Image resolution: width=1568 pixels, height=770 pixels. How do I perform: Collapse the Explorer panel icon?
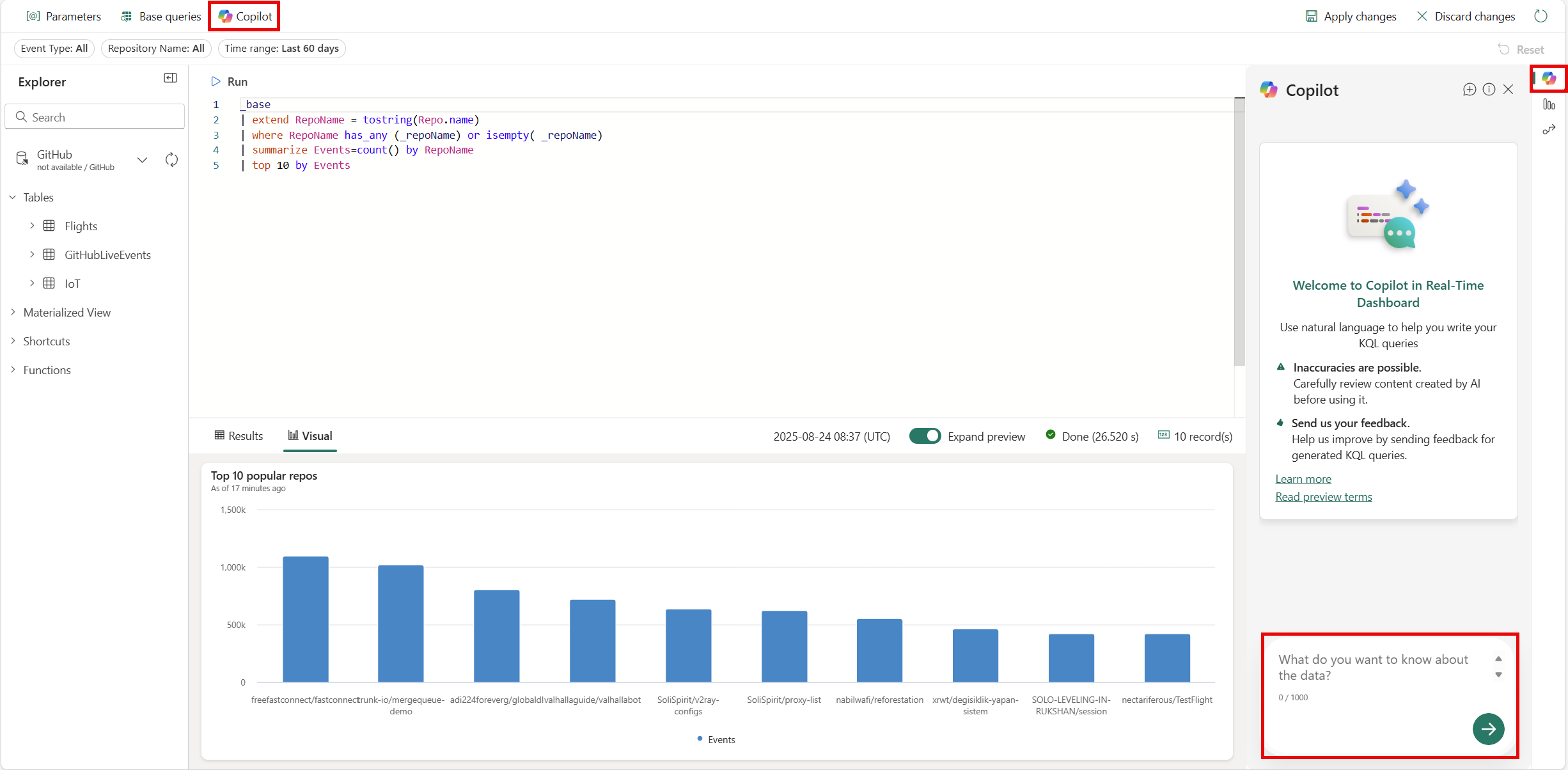pos(170,78)
